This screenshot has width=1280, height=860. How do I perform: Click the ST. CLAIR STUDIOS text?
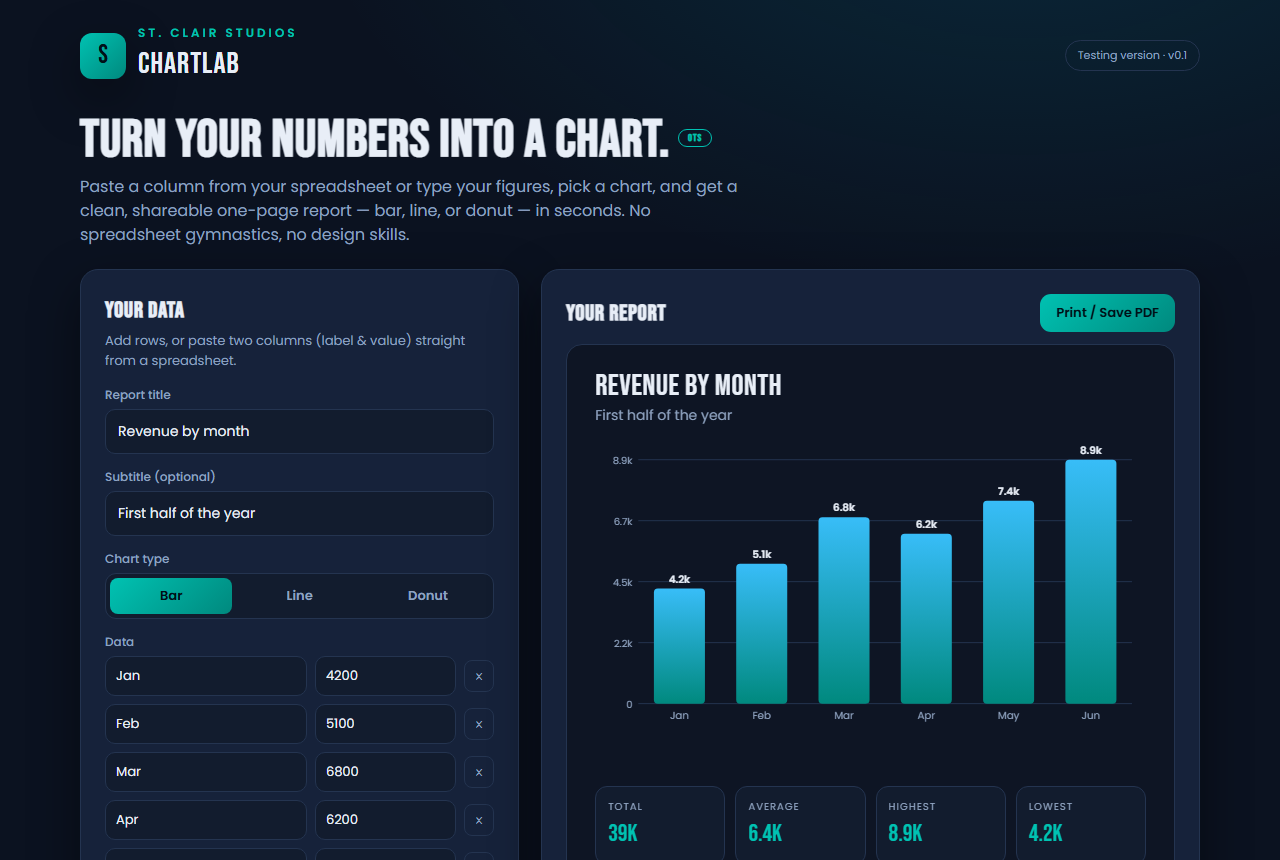pyautogui.click(x=217, y=33)
